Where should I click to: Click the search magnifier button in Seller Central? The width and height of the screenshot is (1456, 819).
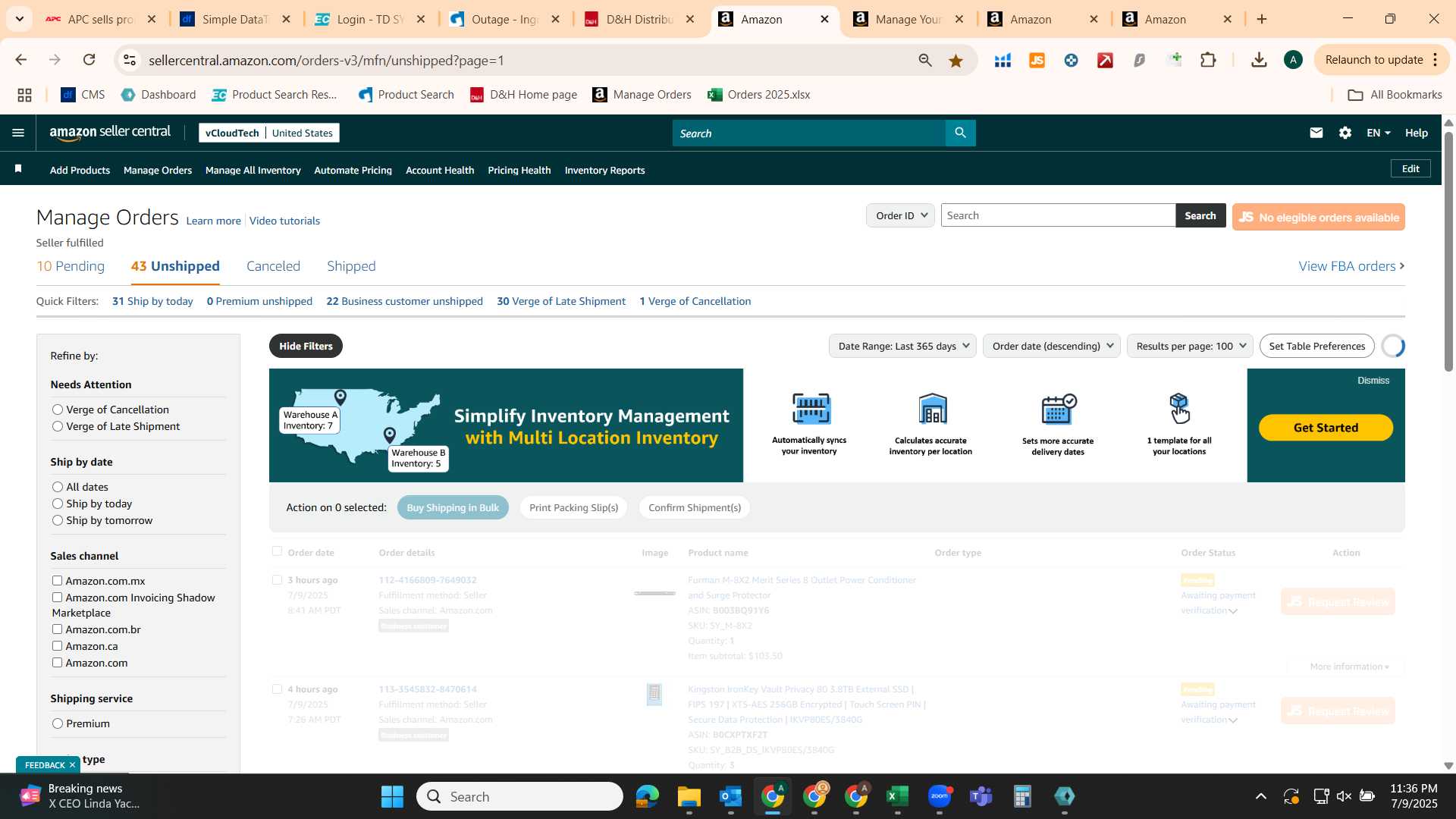point(960,133)
